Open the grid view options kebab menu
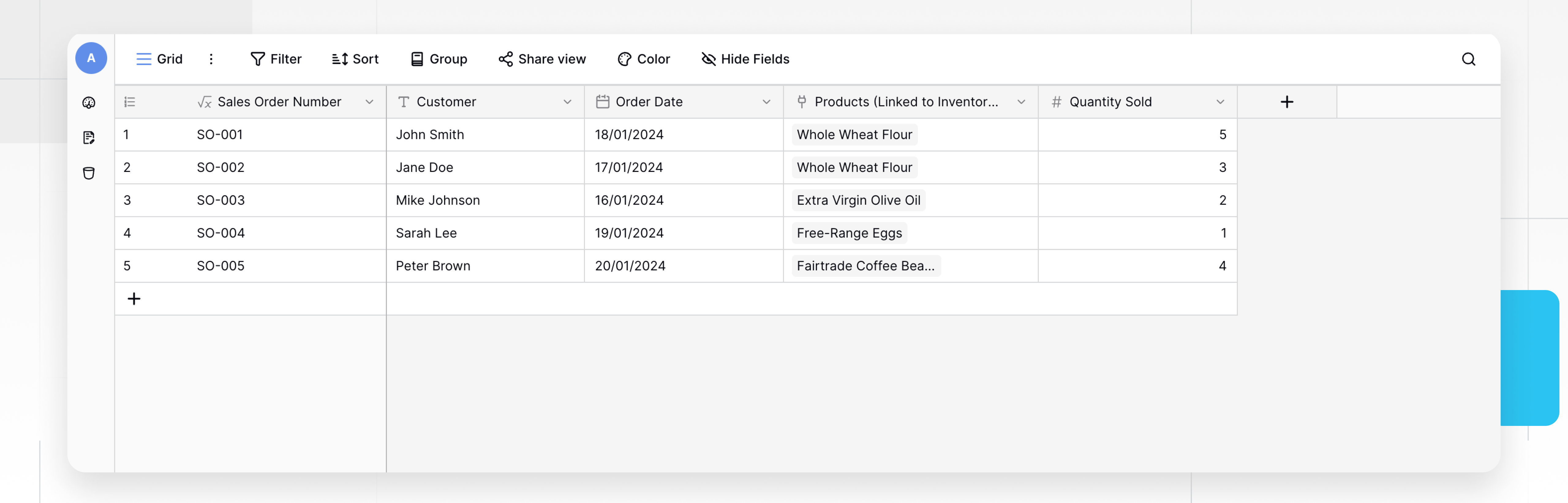Image resolution: width=1568 pixels, height=503 pixels. [x=211, y=59]
